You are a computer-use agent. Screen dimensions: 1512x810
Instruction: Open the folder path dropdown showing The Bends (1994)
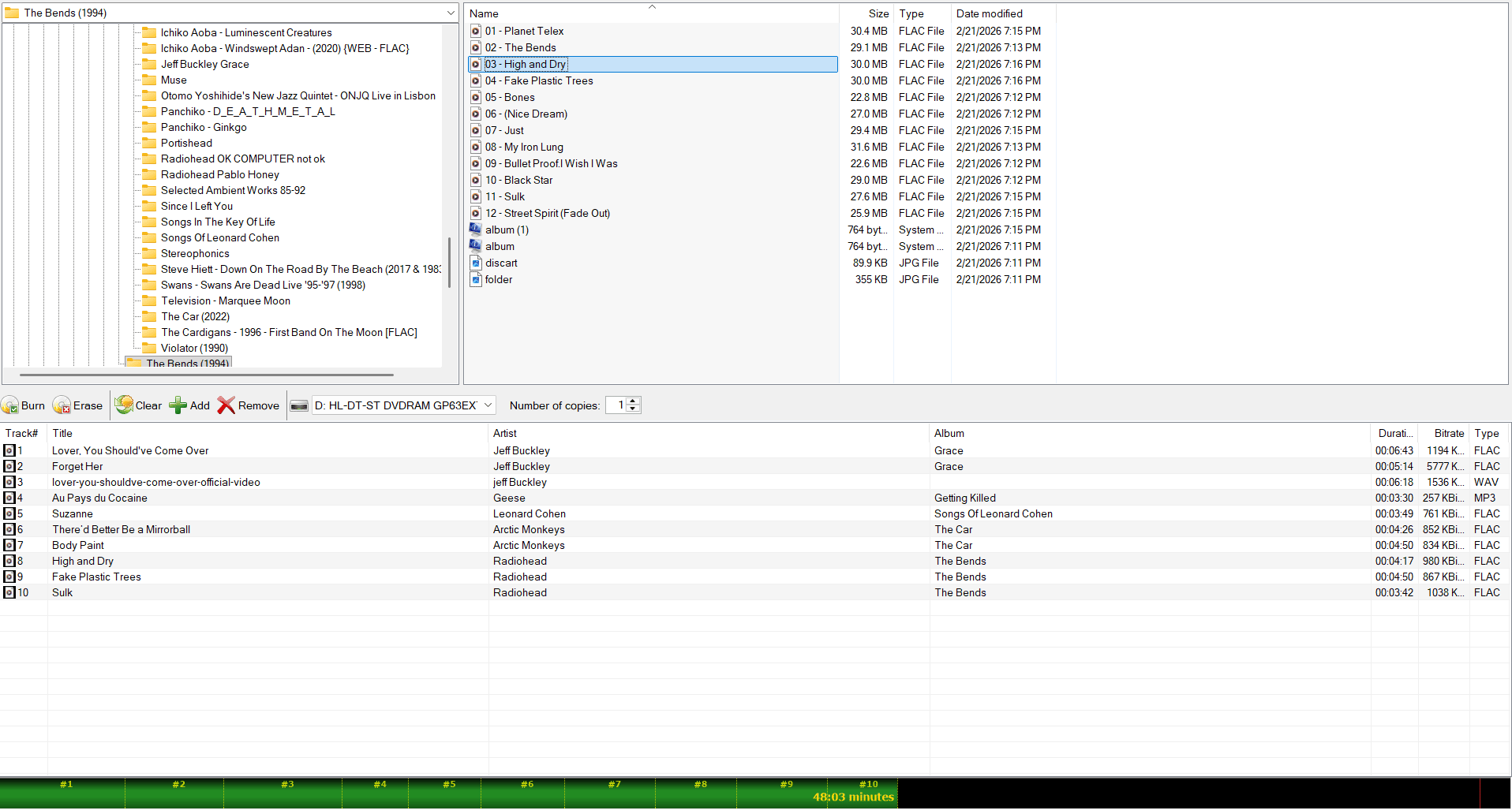tap(451, 13)
